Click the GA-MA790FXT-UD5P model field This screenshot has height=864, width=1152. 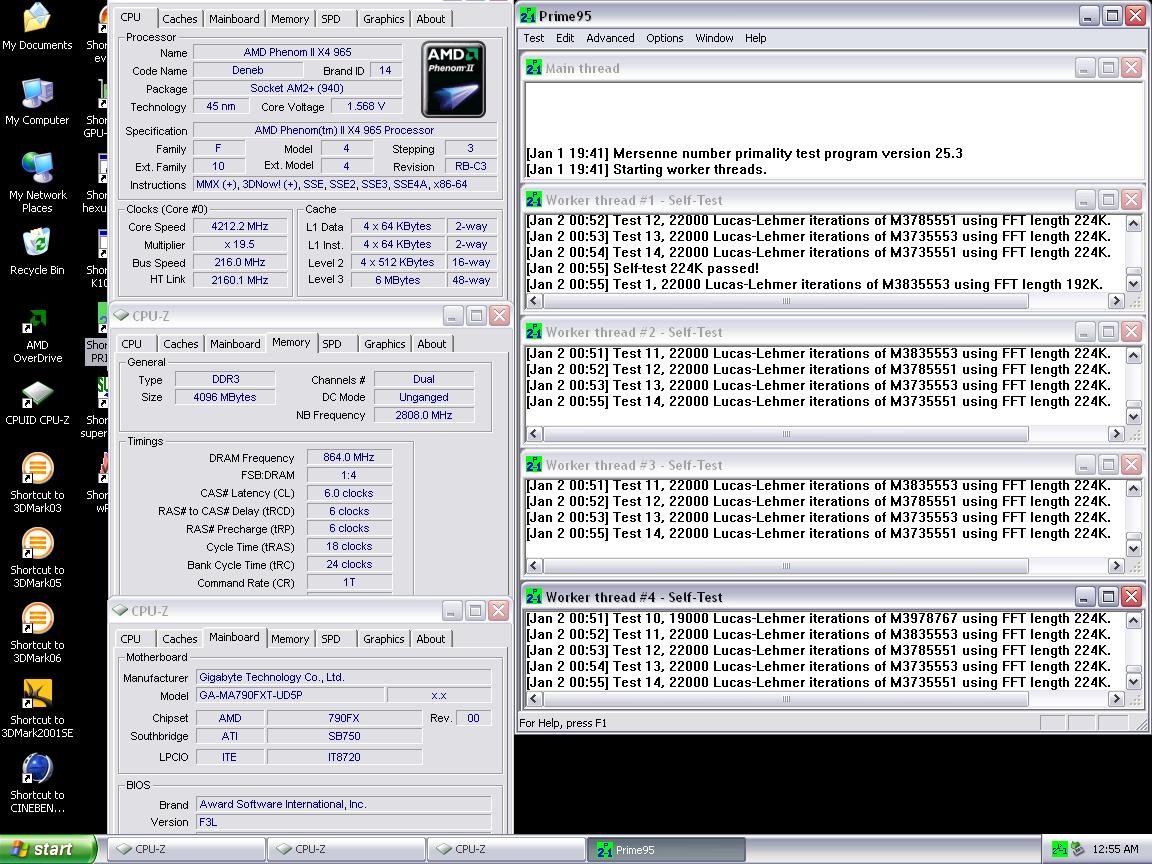[290, 695]
